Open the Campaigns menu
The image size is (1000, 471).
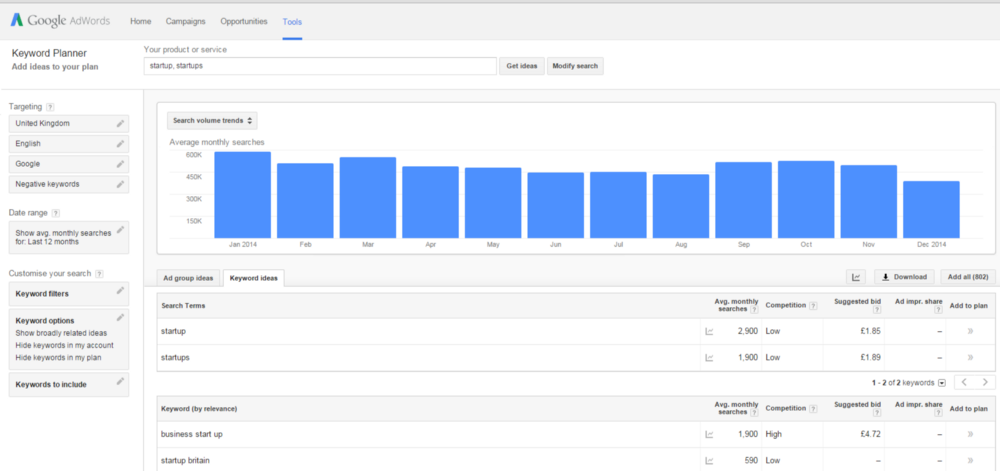click(186, 22)
